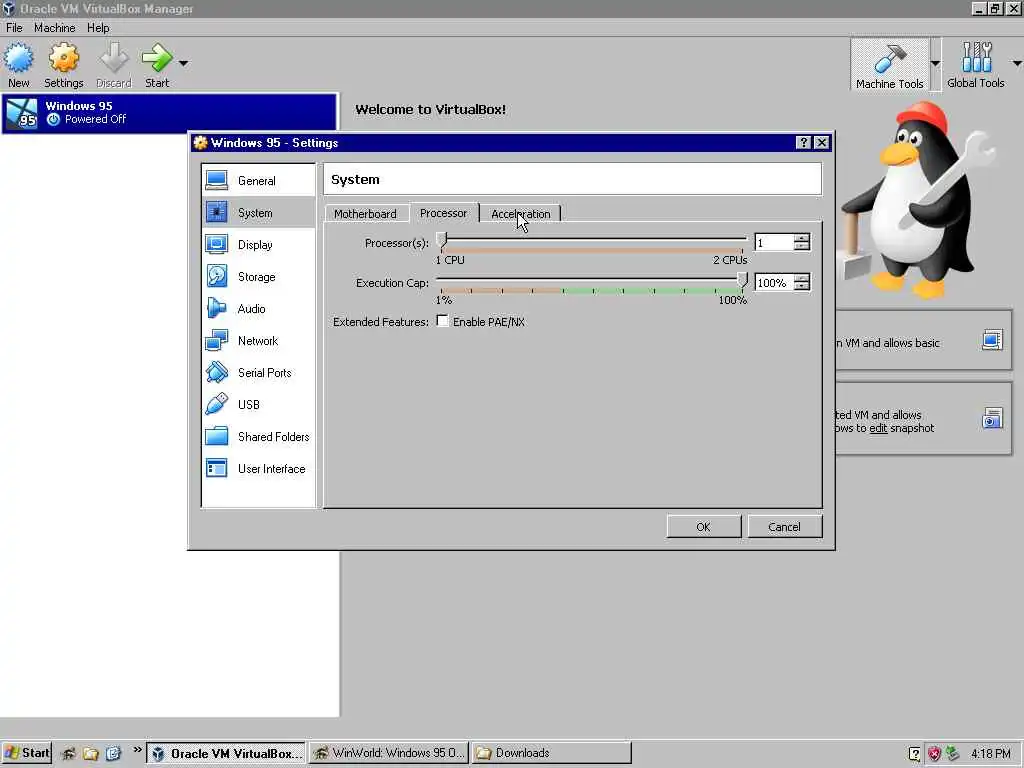1024x768 pixels.
Task: Select the Windows 95 VM in list
Action: point(169,113)
